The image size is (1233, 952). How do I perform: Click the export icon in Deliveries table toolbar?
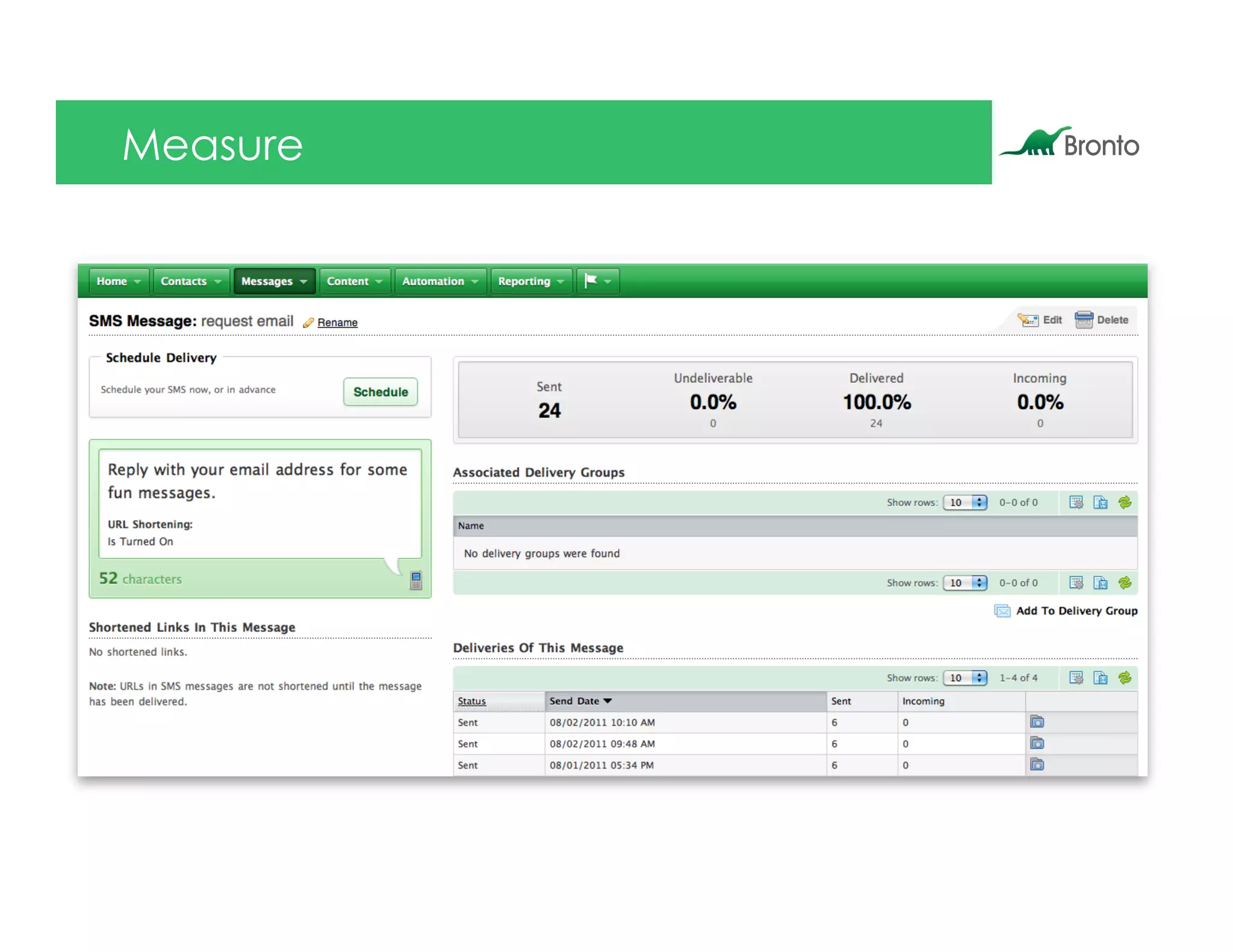[x=1101, y=678]
